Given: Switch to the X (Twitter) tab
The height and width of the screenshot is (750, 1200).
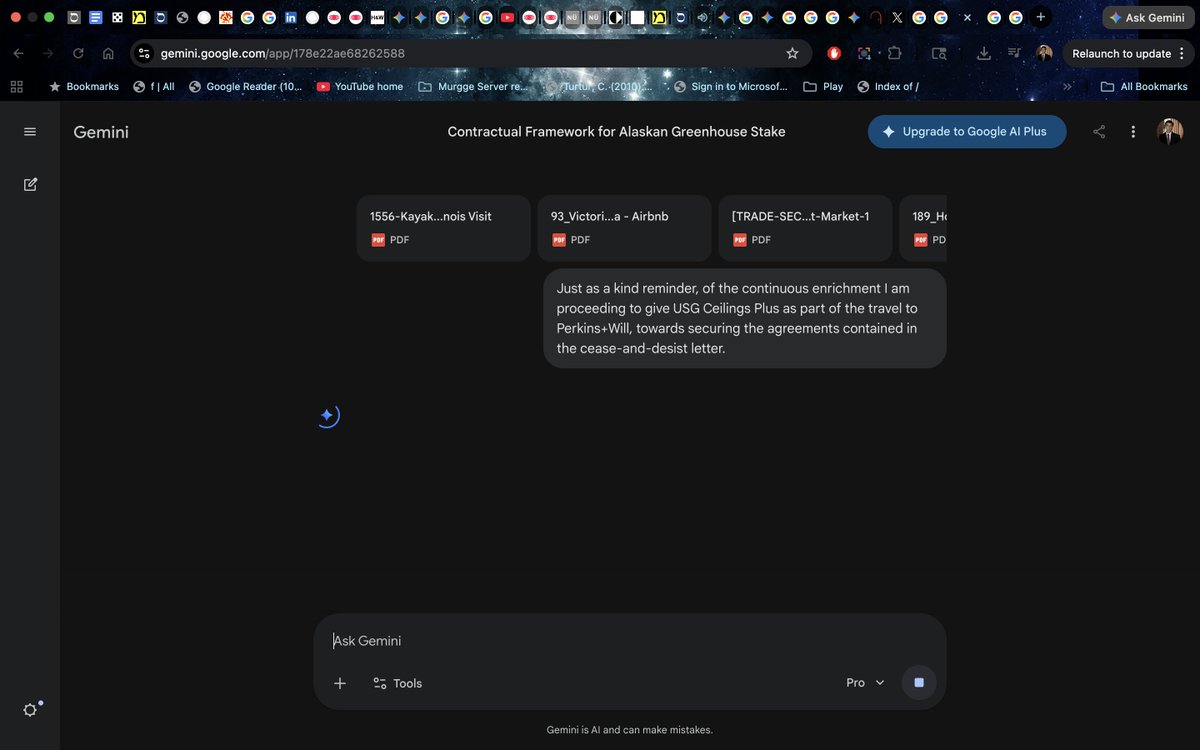Looking at the screenshot, I should [x=896, y=17].
